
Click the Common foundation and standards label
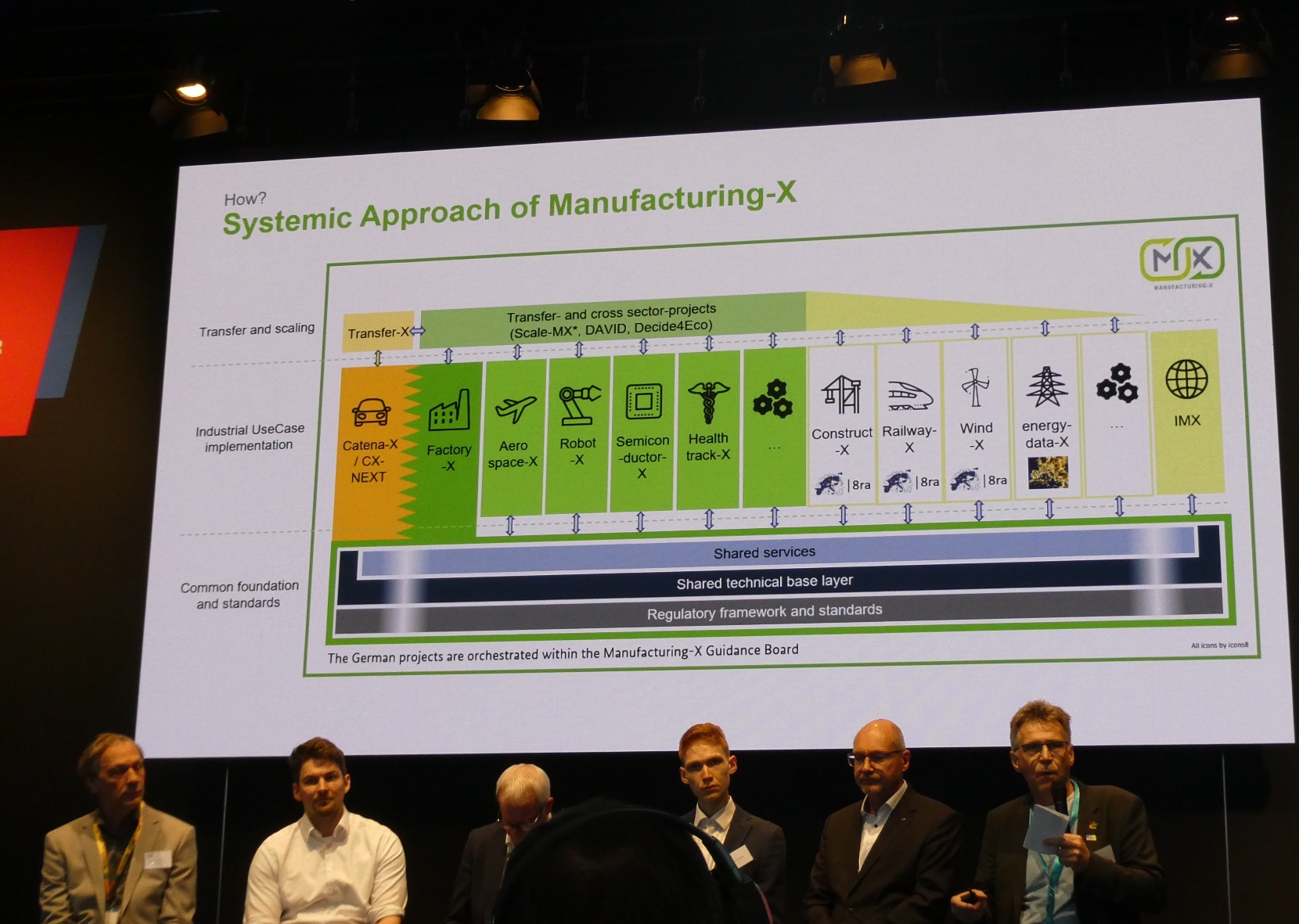point(239,595)
